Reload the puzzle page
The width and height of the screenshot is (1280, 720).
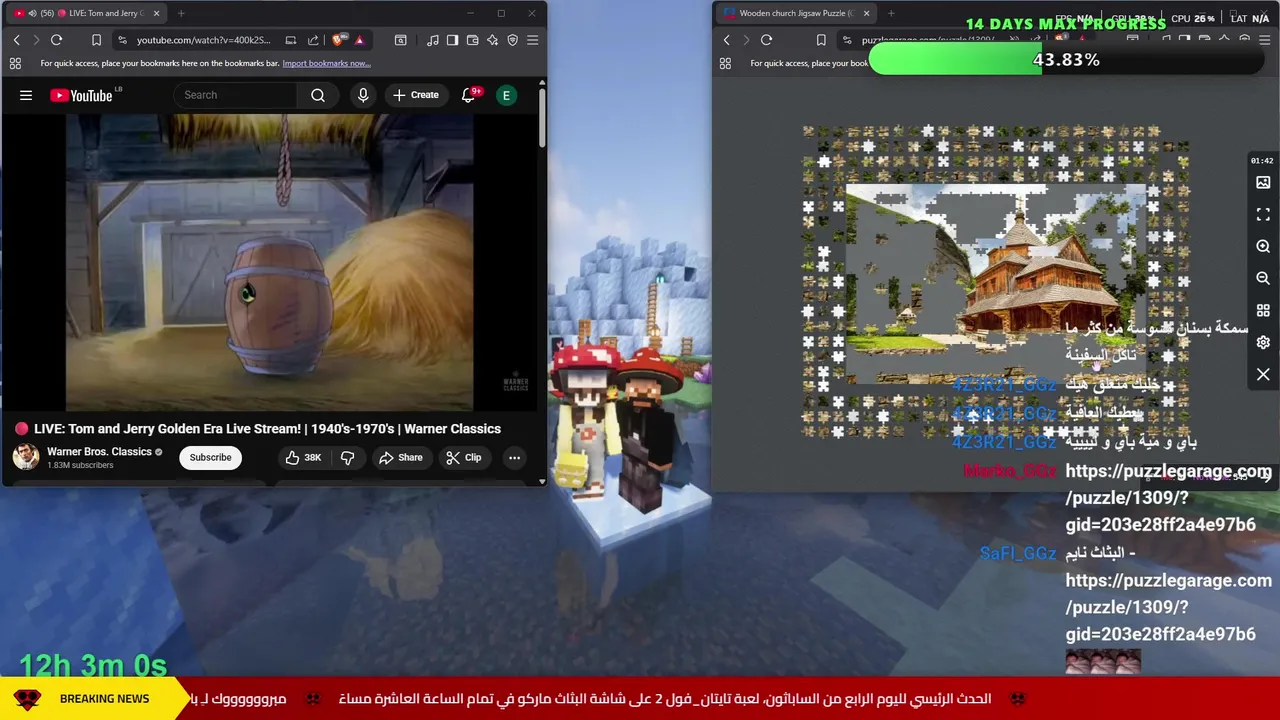pyautogui.click(x=766, y=40)
